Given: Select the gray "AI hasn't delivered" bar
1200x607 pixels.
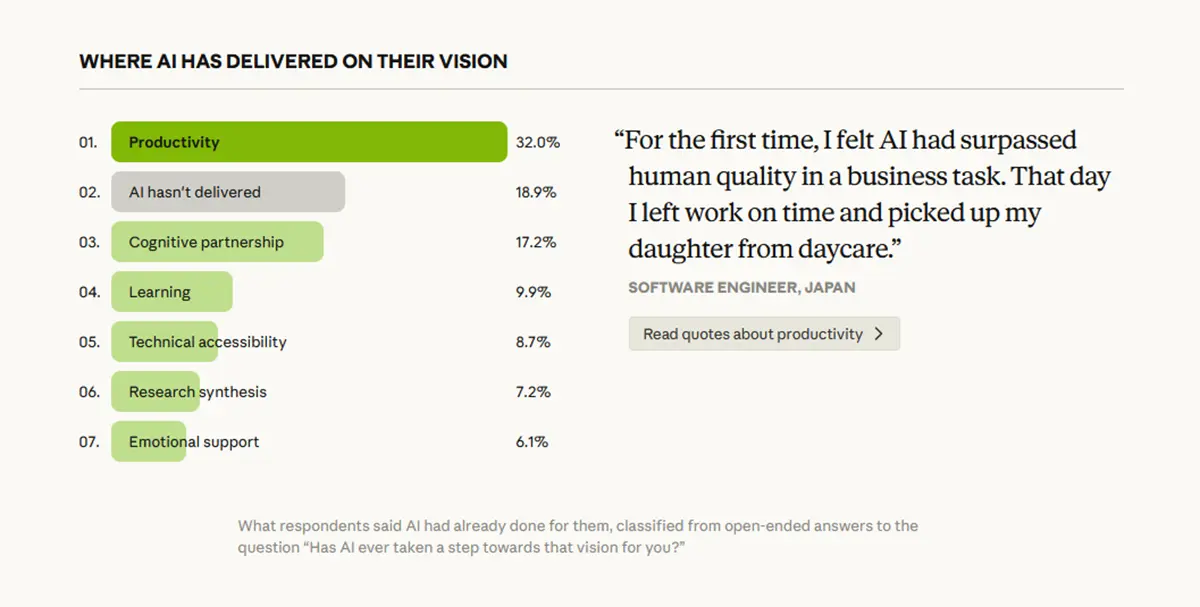Looking at the screenshot, I should (x=228, y=192).
